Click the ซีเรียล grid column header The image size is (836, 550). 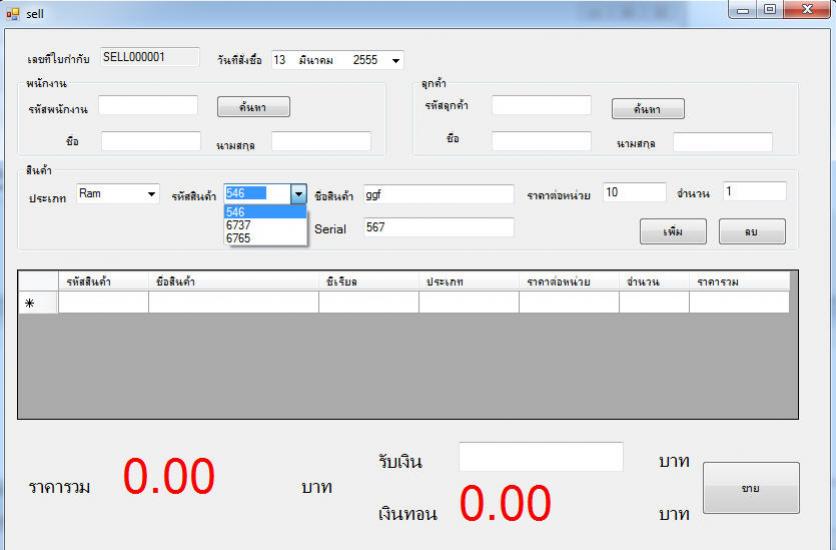point(368,281)
